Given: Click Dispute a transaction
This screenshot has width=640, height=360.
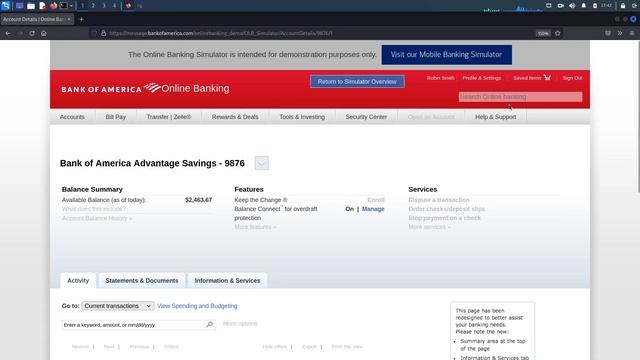Looking at the screenshot, I should pos(439,200).
